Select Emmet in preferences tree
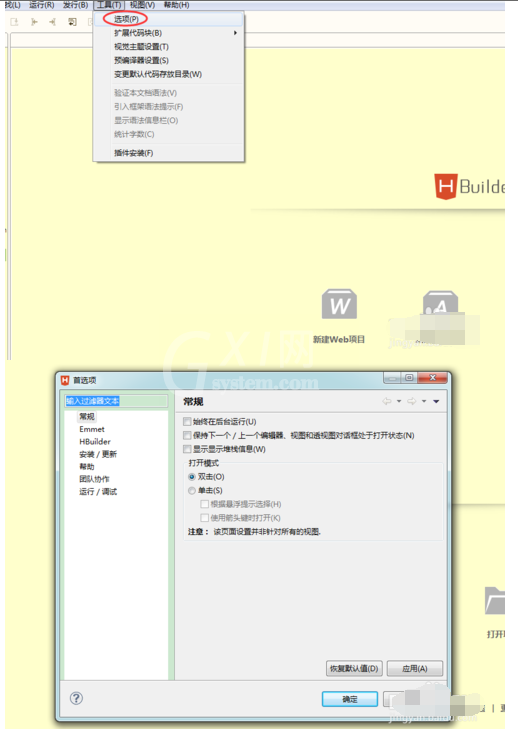Image resolution: width=518 pixels, height=729 pixels. pyautogui.click(x=92, y=429)
